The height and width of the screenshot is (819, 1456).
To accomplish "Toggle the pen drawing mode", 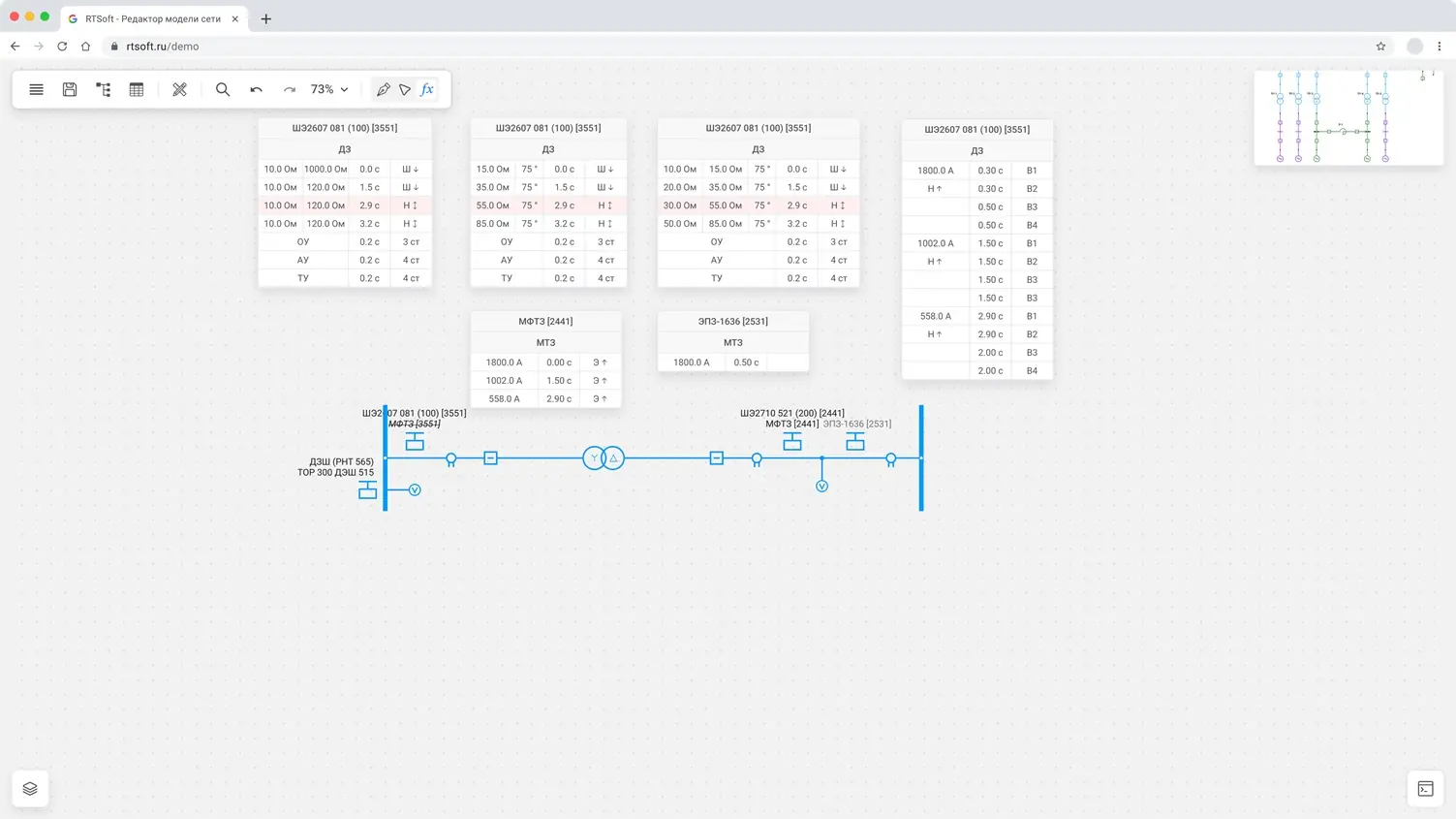I will (384, 89).
